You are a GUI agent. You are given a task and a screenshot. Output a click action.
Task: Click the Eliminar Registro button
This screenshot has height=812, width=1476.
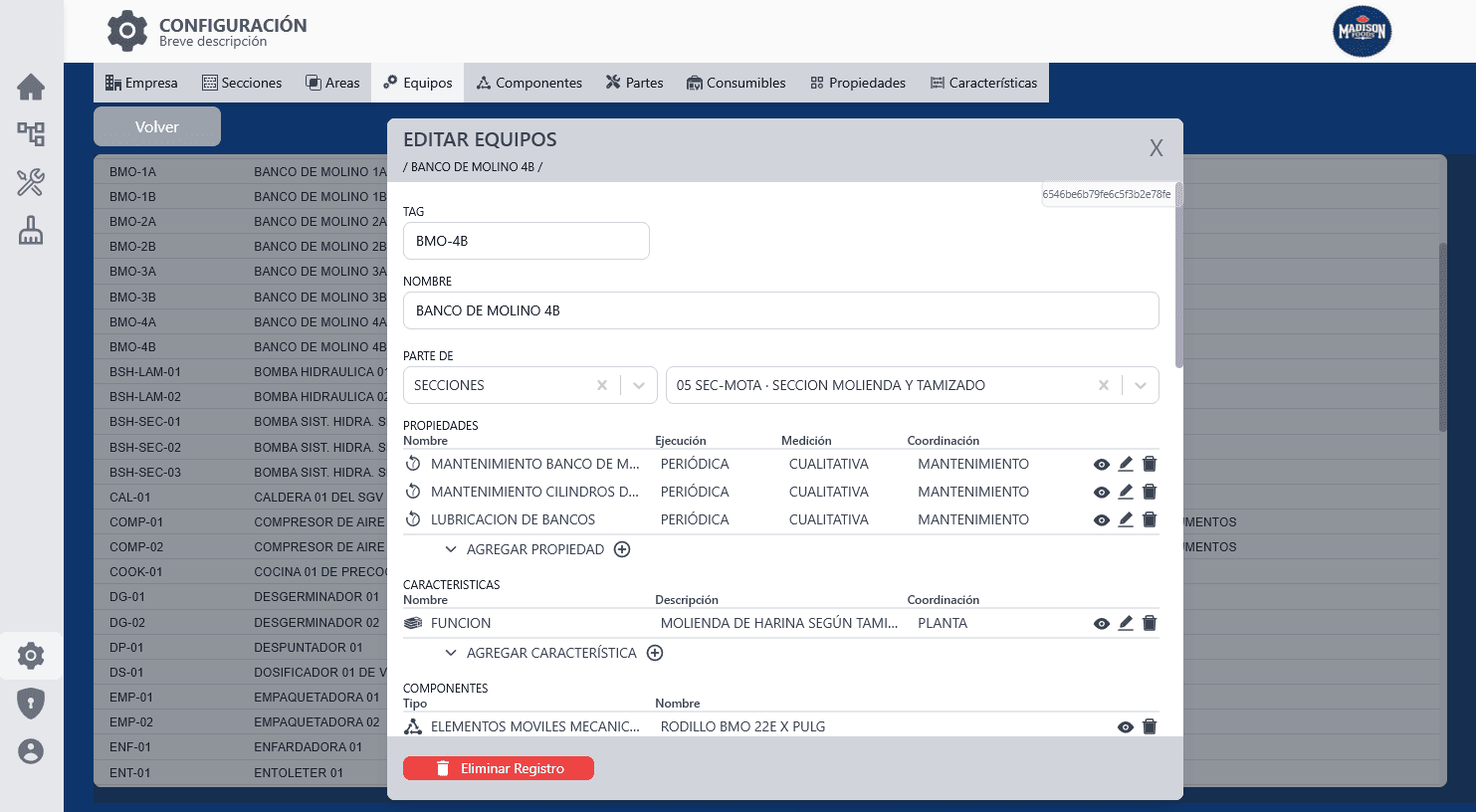[498, 767]
